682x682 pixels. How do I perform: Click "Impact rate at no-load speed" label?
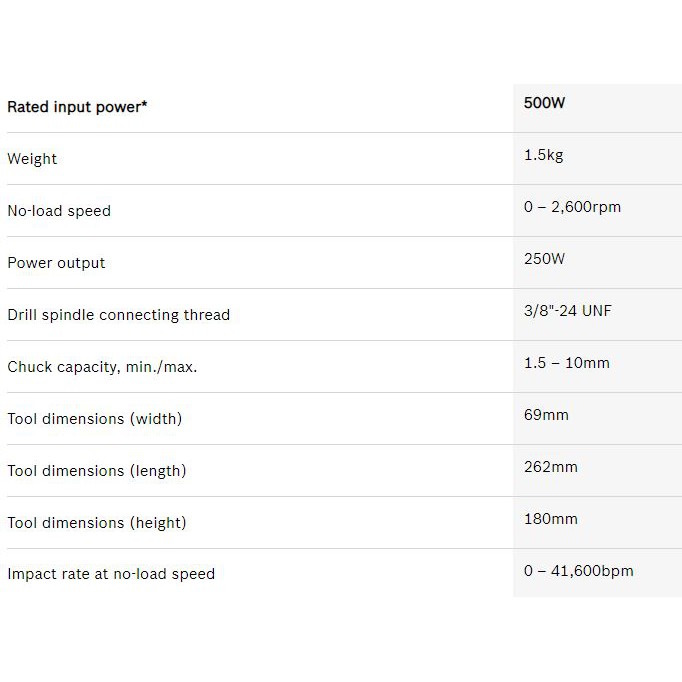[111, 574]
